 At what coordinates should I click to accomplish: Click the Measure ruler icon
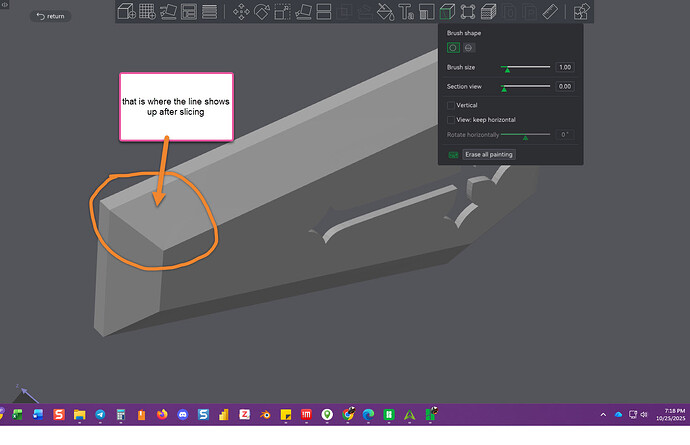pyautogui.click(x=550, y=12)
